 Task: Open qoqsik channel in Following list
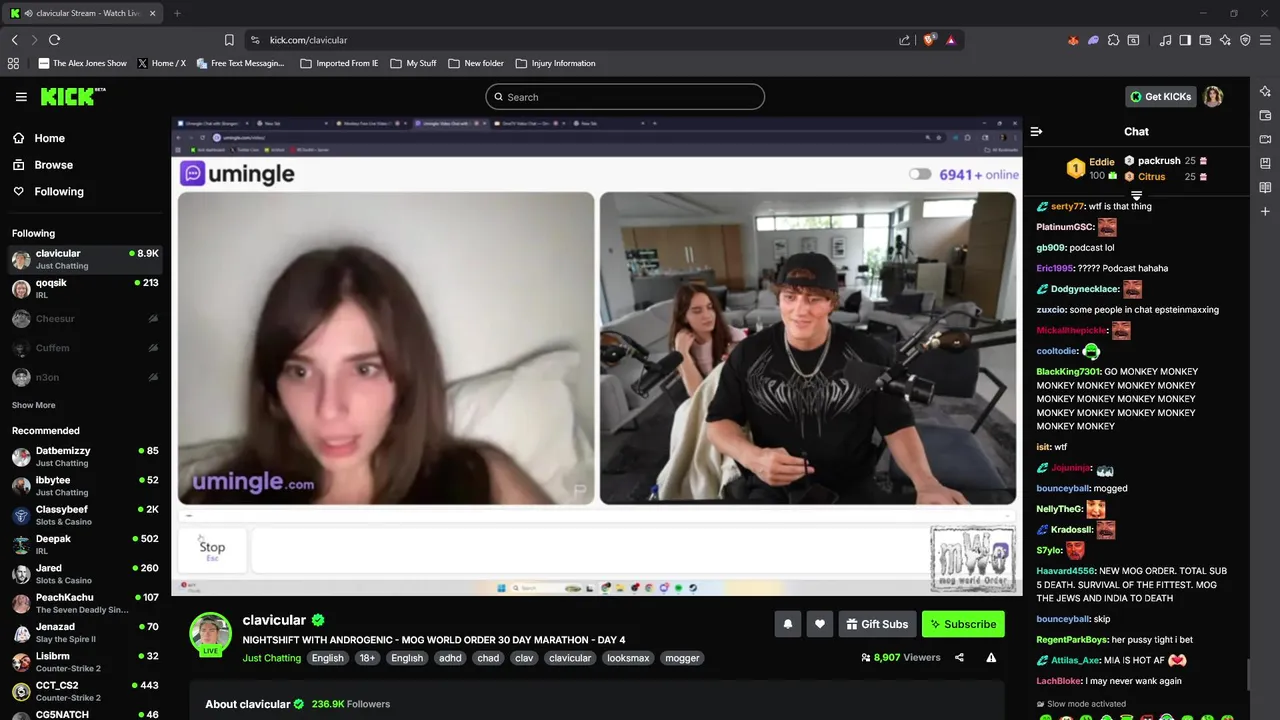(85, 289)
